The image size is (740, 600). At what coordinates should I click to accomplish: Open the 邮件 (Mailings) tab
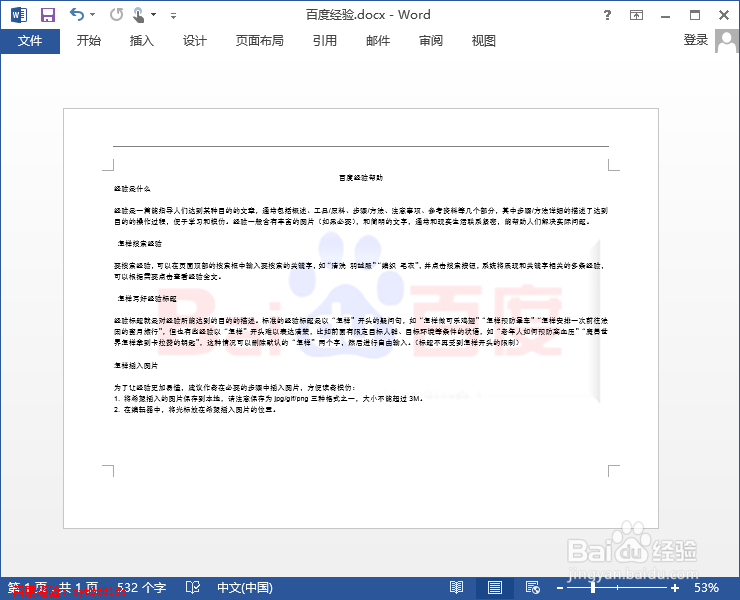coord(378,41)
